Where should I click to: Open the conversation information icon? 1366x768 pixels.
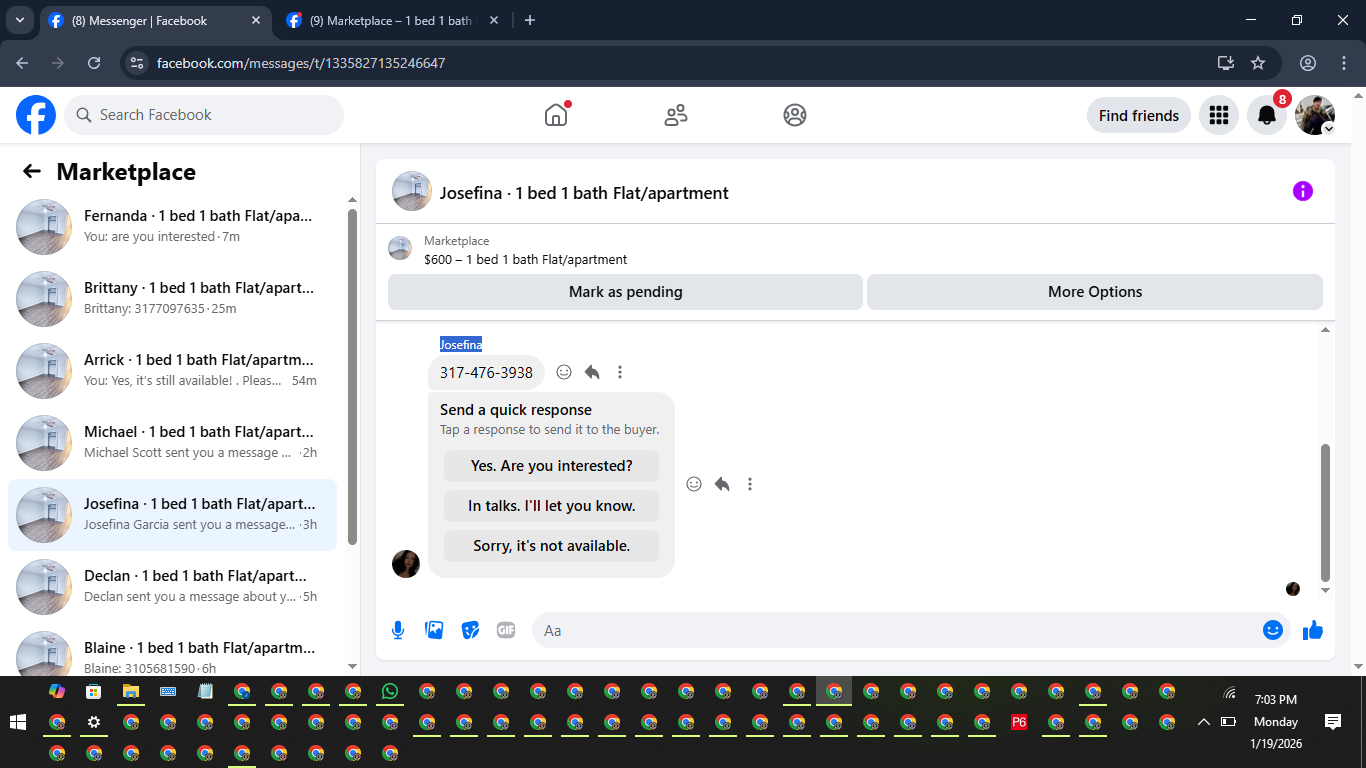click(x=1303, y=191)
